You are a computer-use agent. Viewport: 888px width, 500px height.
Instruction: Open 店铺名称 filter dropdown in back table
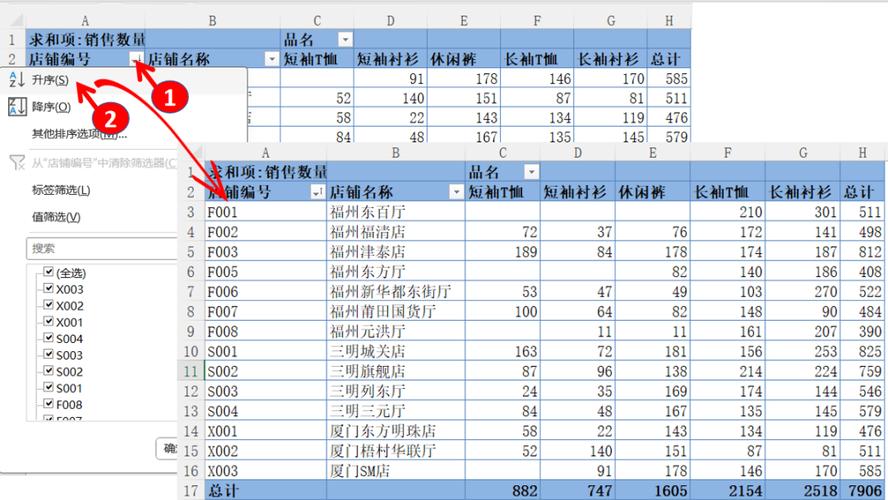pyautogui.click(x=272, y=59)
